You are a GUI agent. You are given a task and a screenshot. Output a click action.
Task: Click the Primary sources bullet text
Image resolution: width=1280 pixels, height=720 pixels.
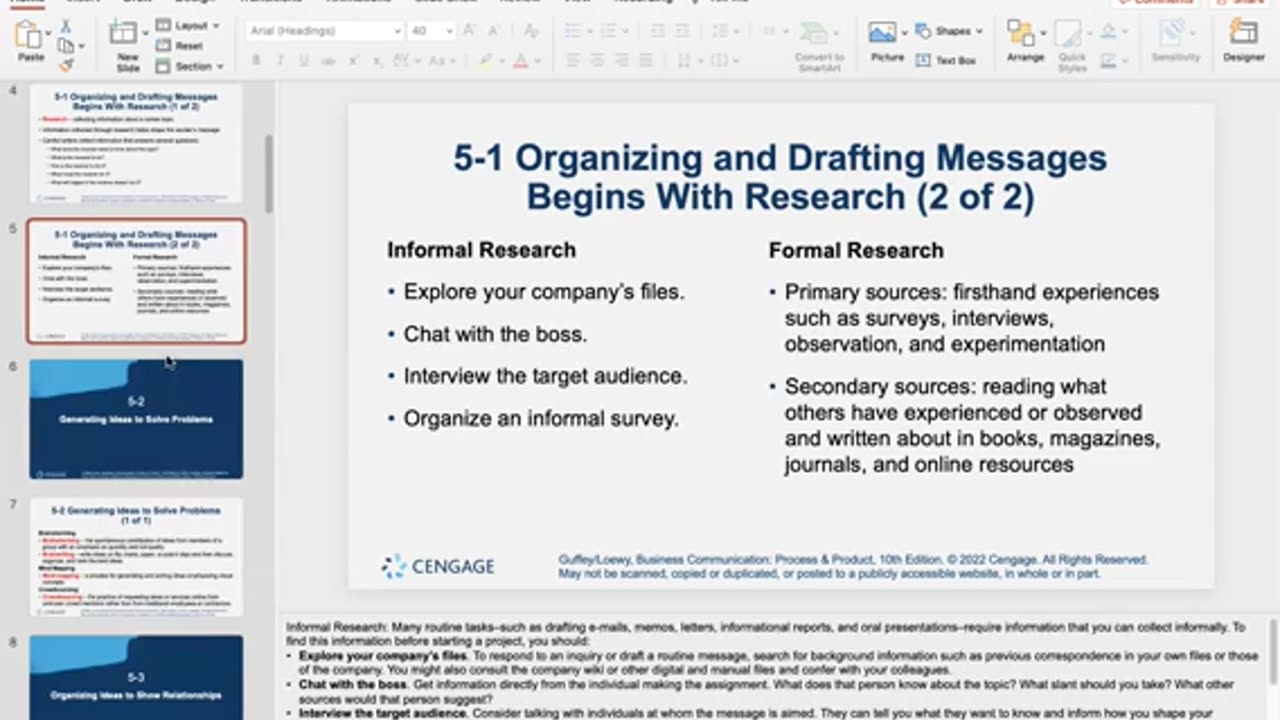coord(971,318)
